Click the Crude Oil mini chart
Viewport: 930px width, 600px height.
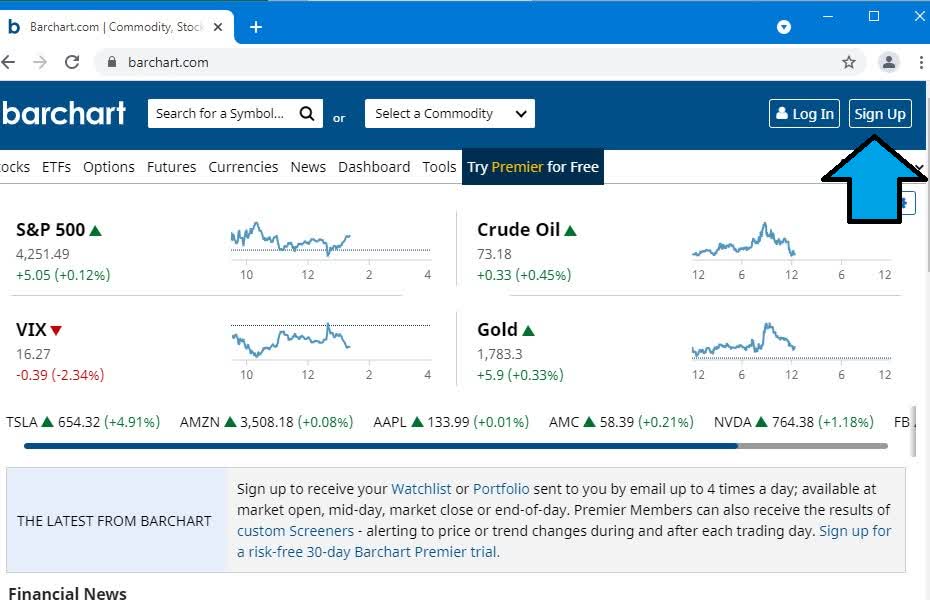tap(792, 249)
